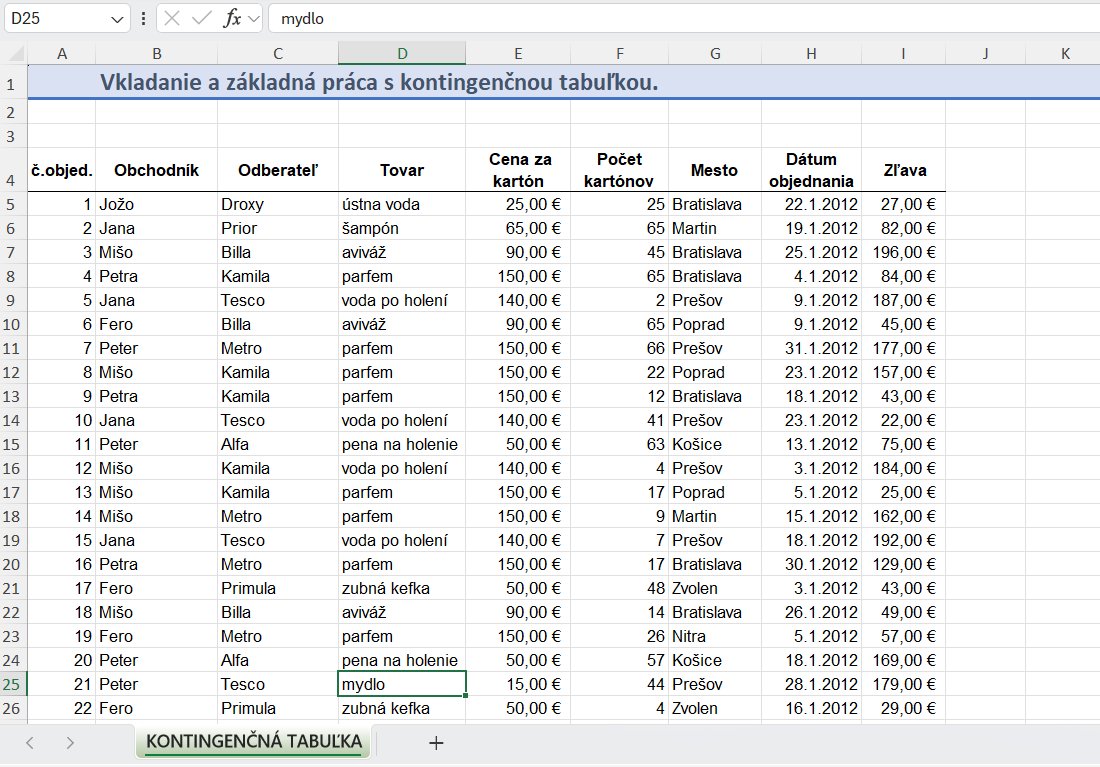
Task: Click the discount cell 179,00 €
Action: coord(904,684)
